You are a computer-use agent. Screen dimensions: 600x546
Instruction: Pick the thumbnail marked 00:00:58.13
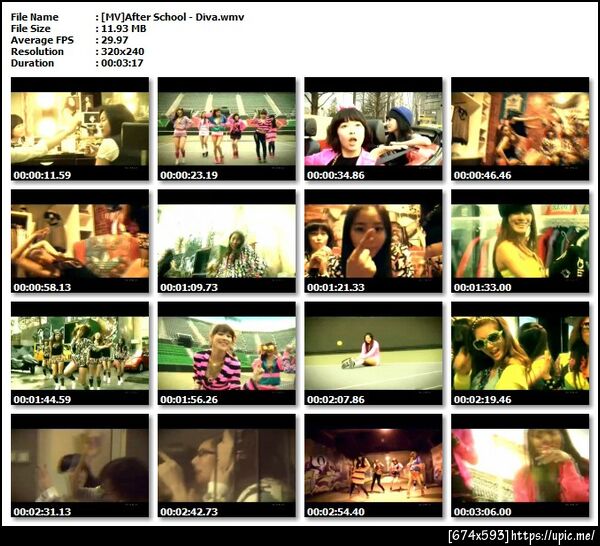[x=80, y=241]
